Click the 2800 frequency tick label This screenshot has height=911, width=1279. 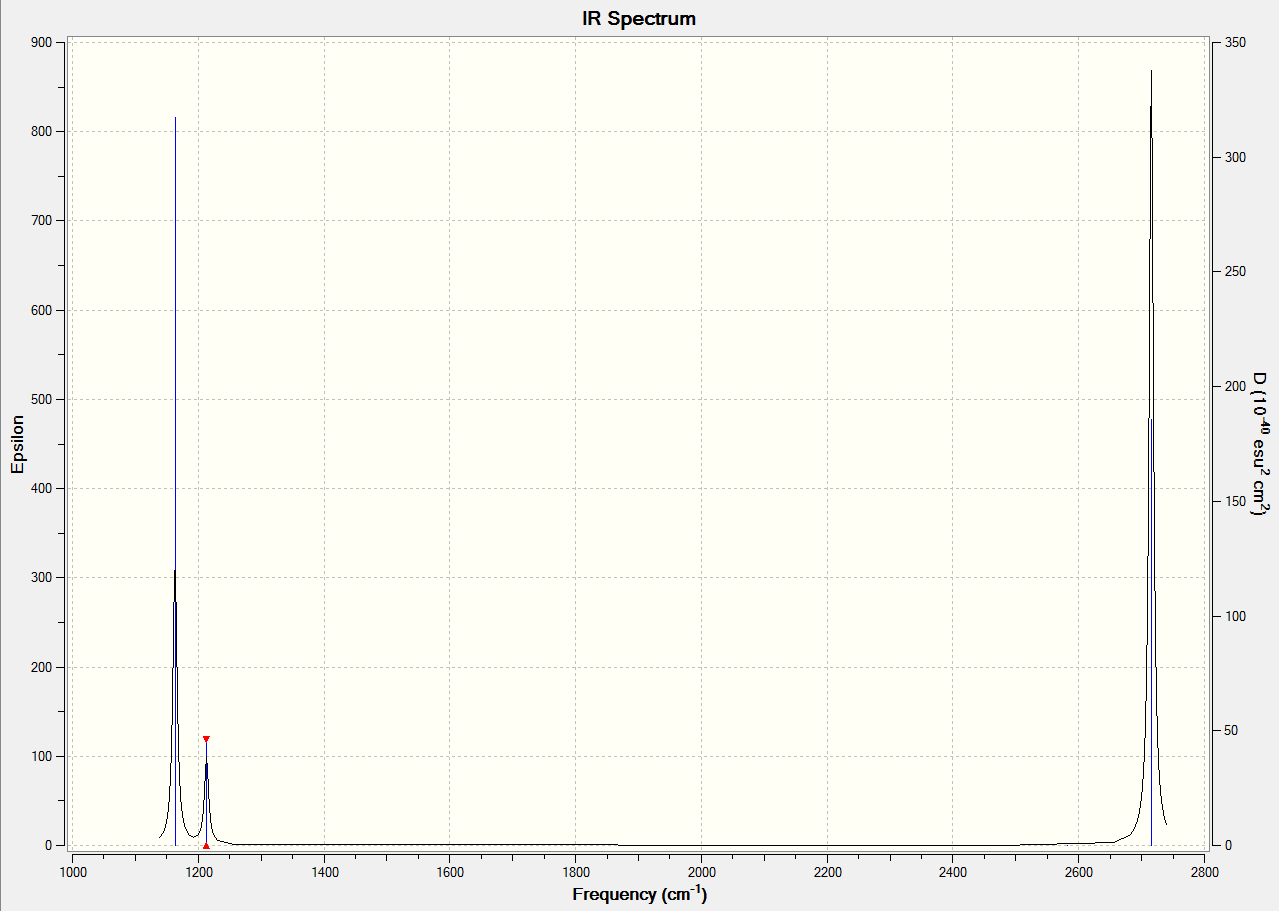coord(1204,872)
